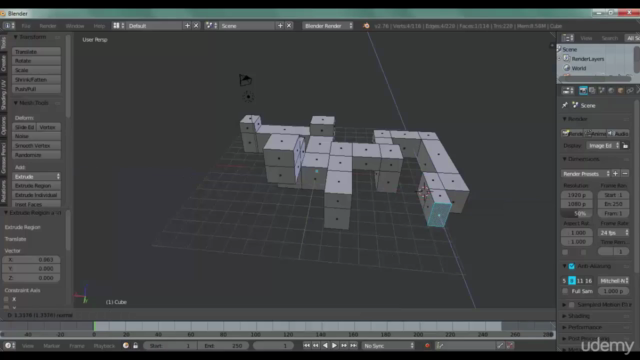The width and height of the screenshot is (640, 360).
Task: Click the lock interface icon beside Display
Action: (x=625, y=146)
